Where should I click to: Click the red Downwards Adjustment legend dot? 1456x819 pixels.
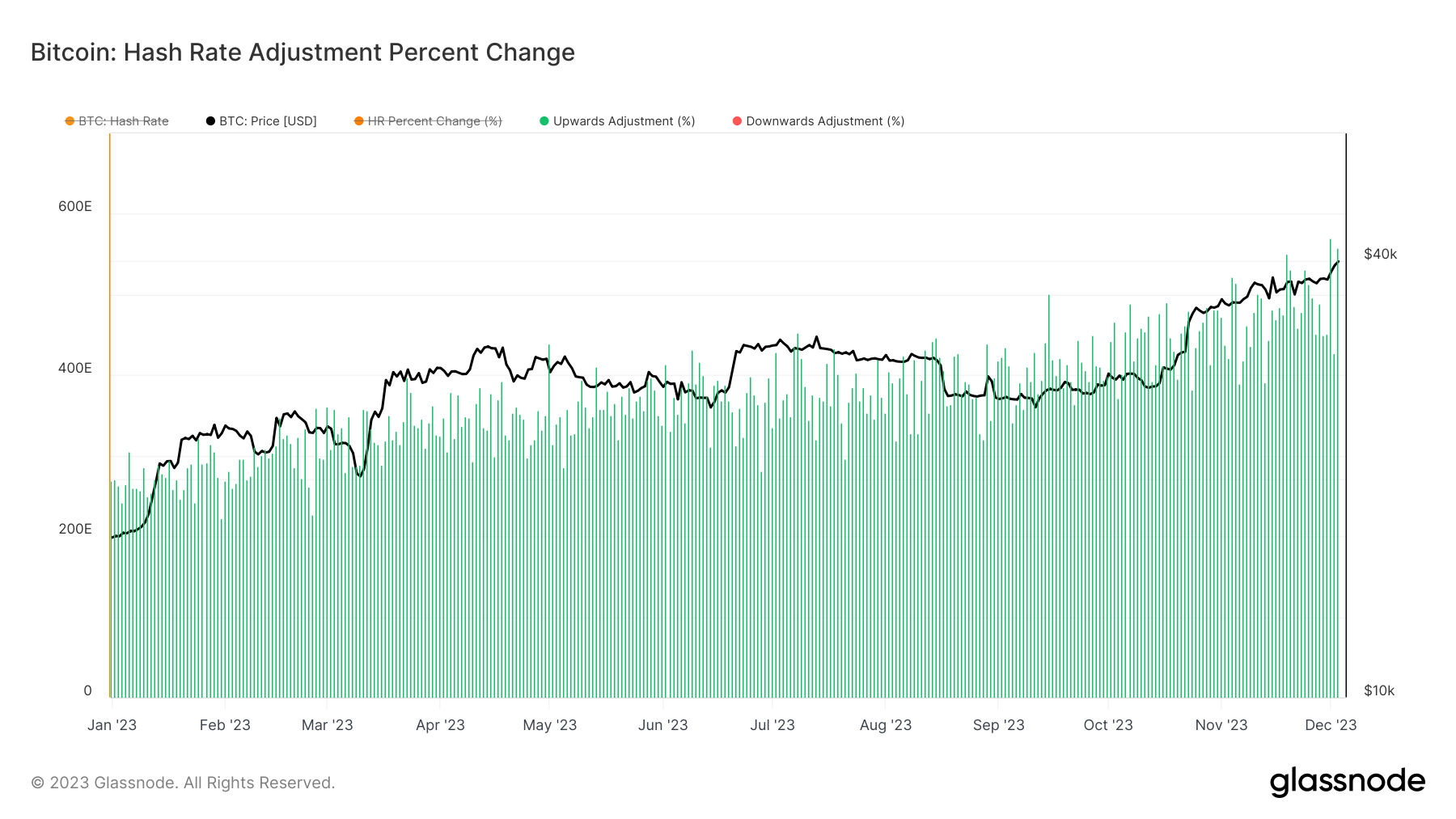pos(737,121)
